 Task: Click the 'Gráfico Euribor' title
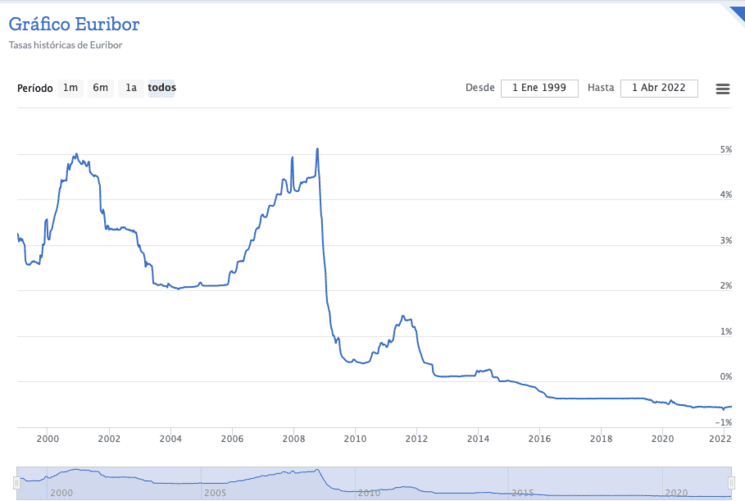74,23
